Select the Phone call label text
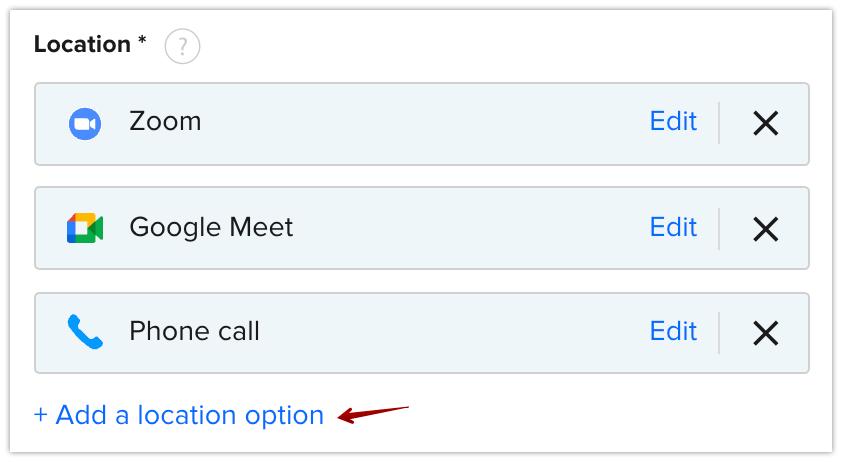The image size is (842, 462). coord(194,331)
